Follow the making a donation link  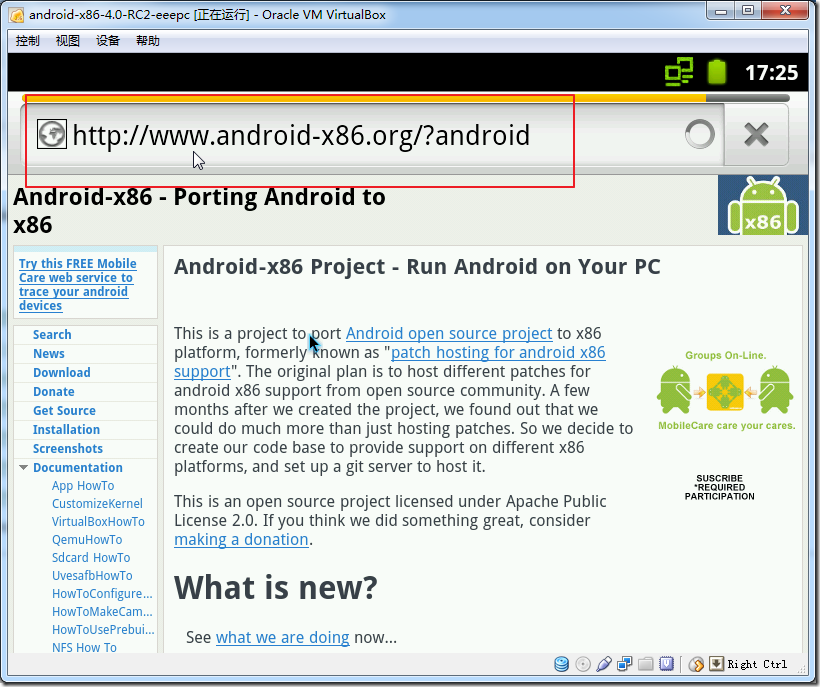click(x=241, y=540)
